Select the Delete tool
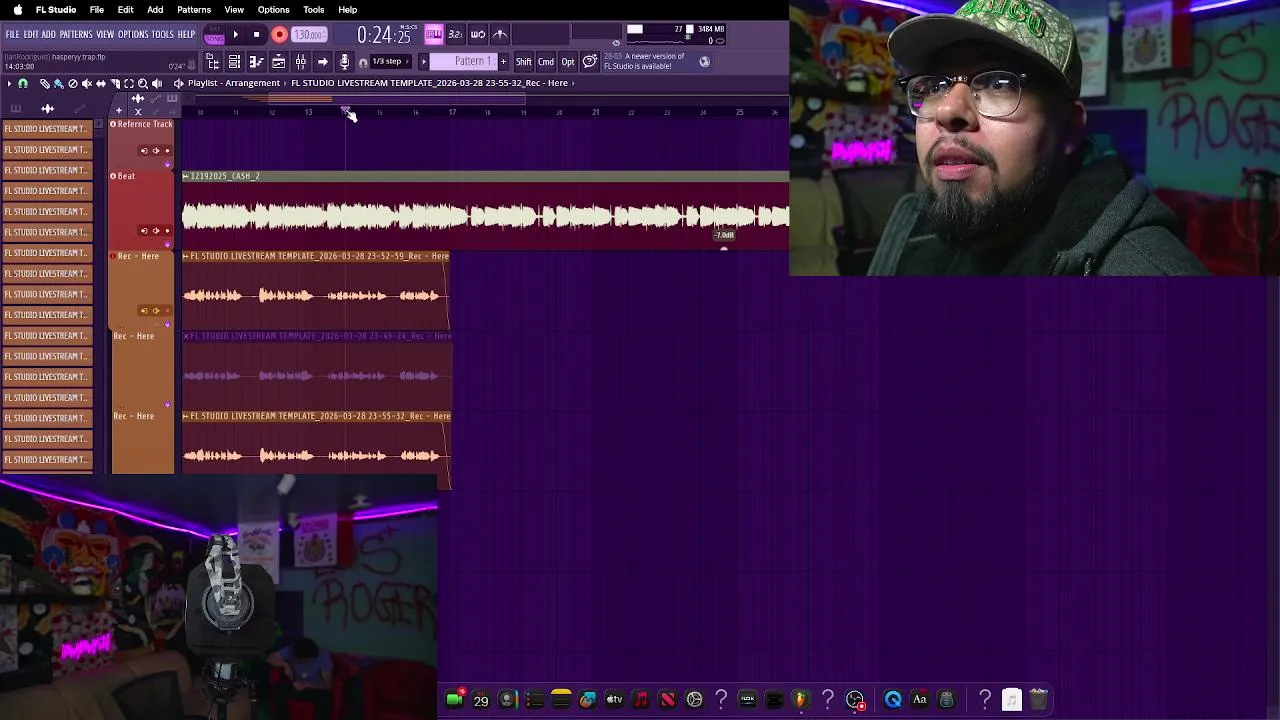This screenshot has height=720, width=1280. coord(73,84)
